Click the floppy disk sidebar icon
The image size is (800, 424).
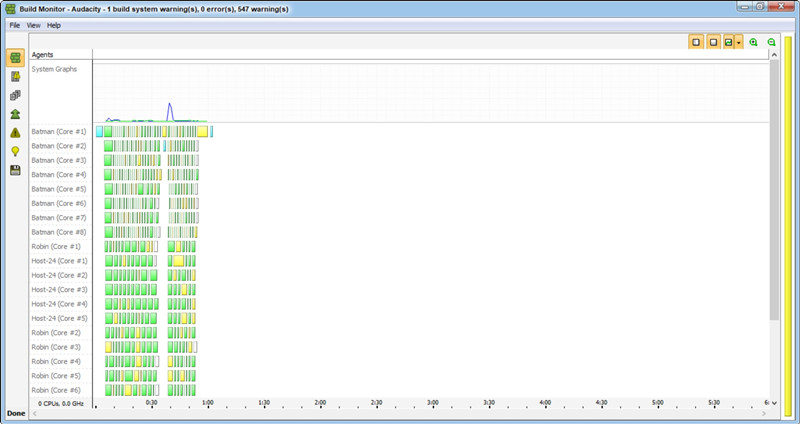pos(15,170)
